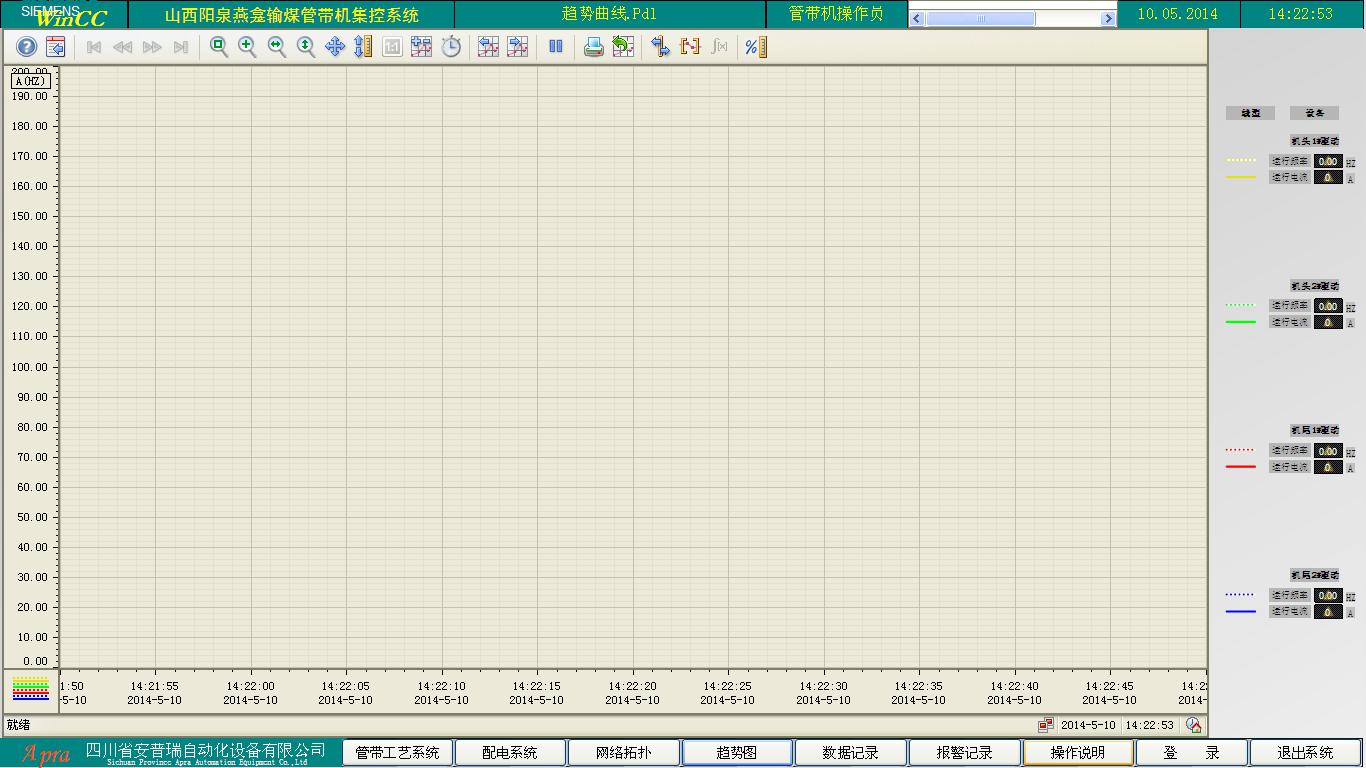1366x768 pixels.
Task: Open the trend control help icon
Action: coord(26,47)
